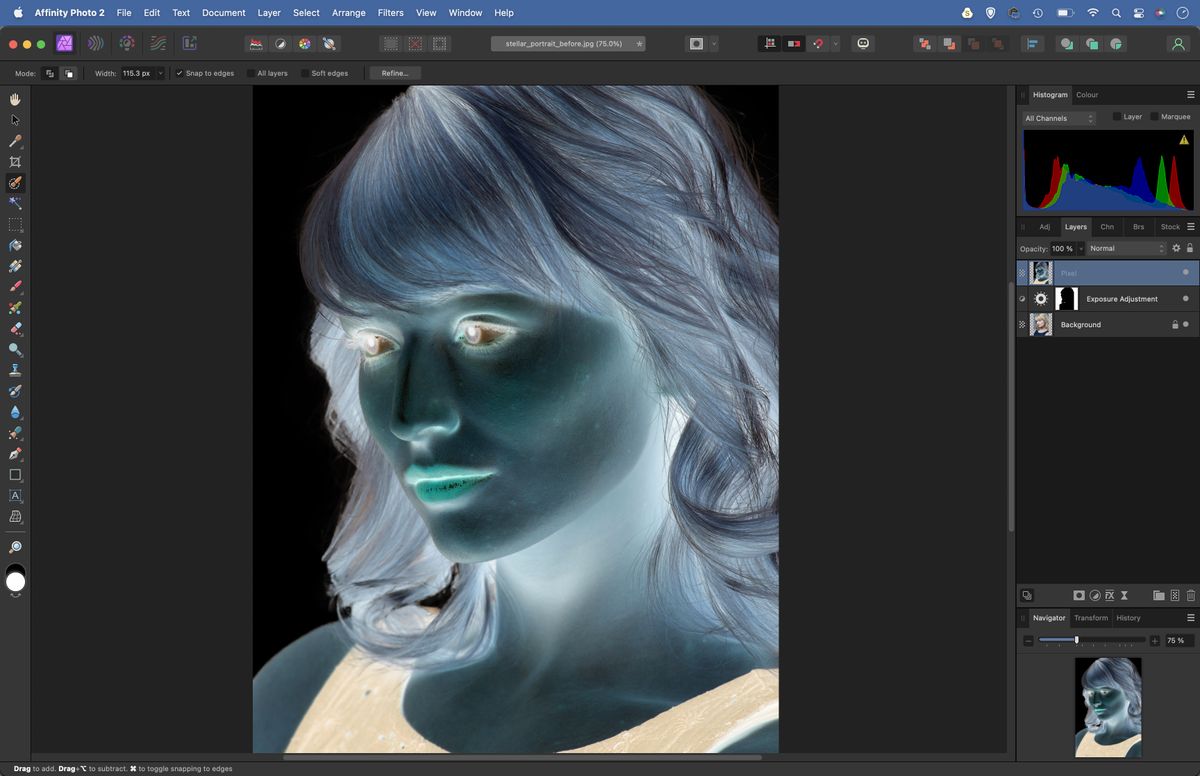Open the Opacity percentage dropdown

click(1081, 248)
